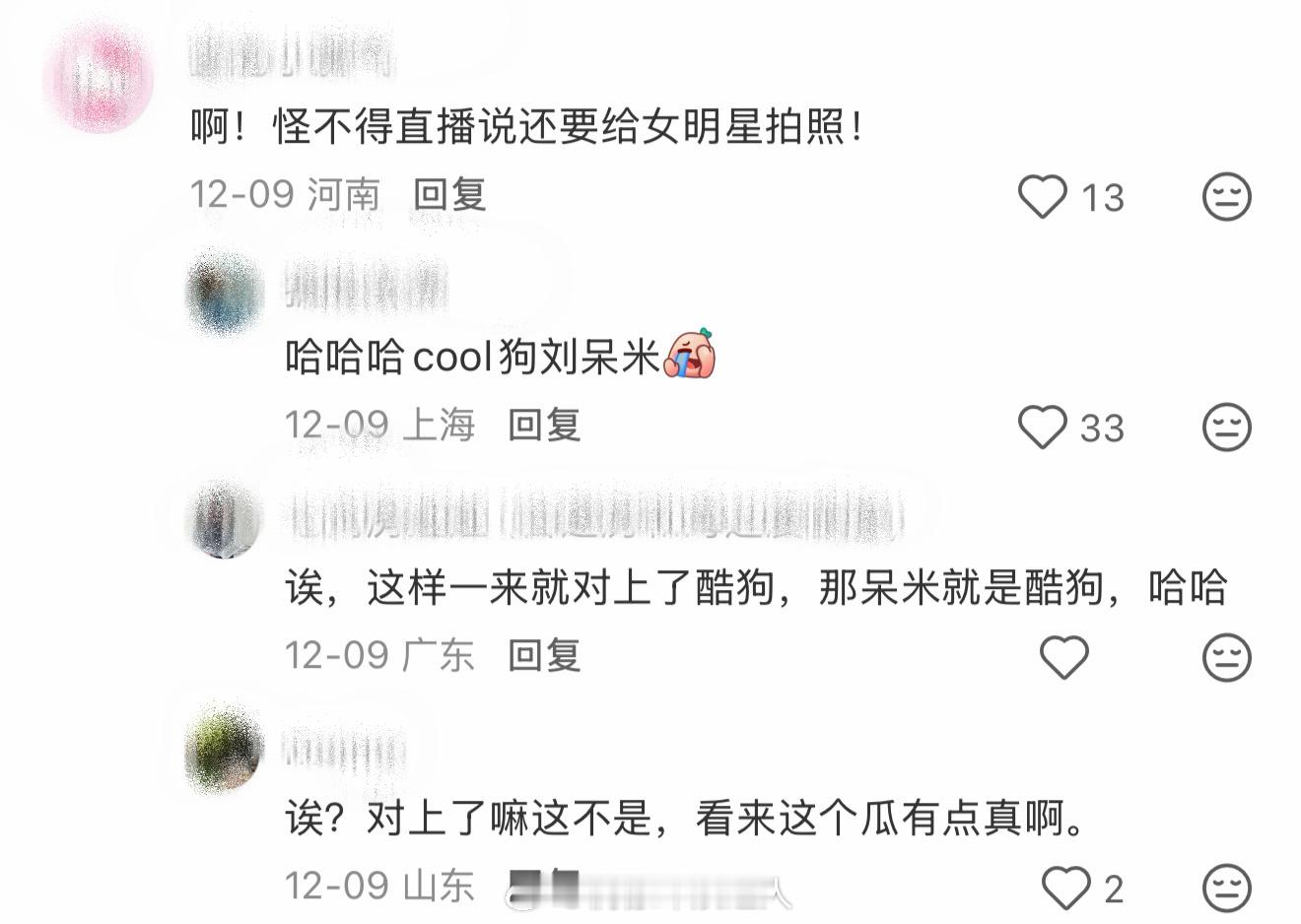Image resolution: width=1301 pixels, height=924 pixels.
Task: Tap the dislike face on the 上海 reply
Action: coord(1227,428)
